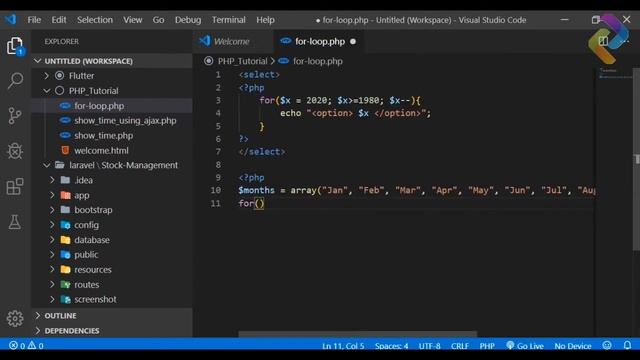Viewport: 640px width, 360px height.
Task: Click the PHP icon on for-loop.php tab
Action: coord(286,41)
